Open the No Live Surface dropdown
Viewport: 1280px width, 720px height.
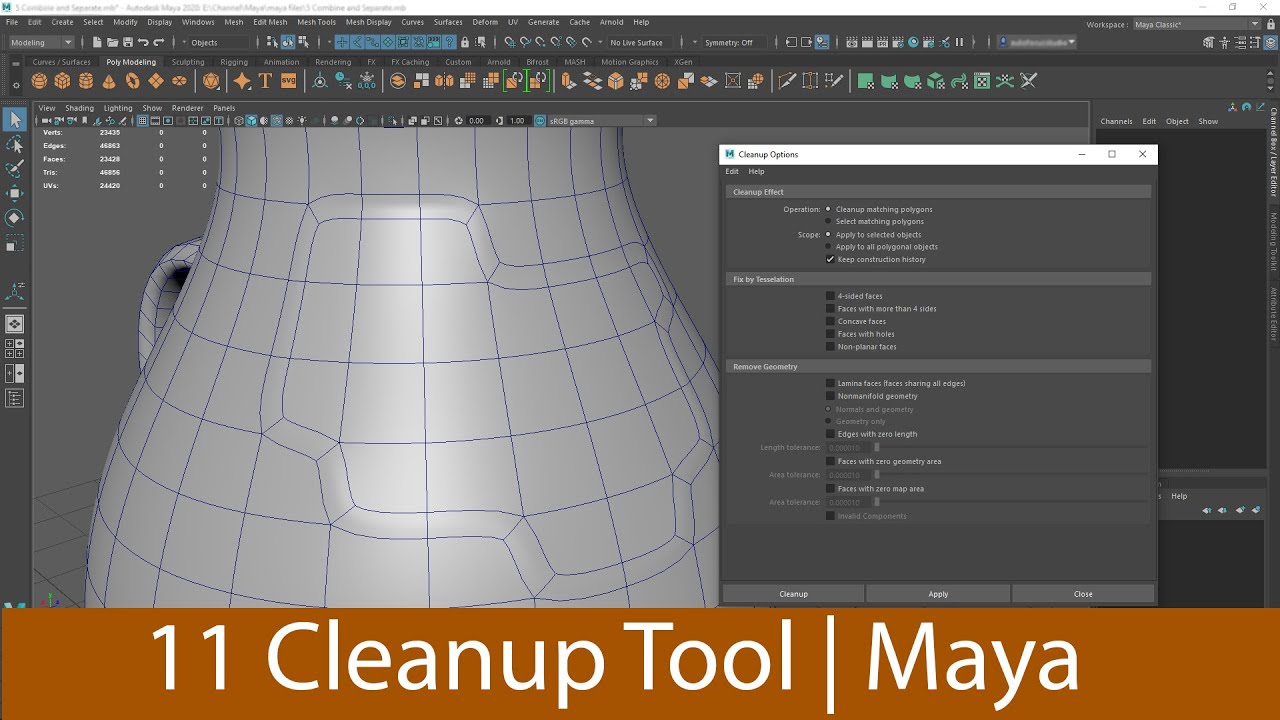tap(640, 42)
